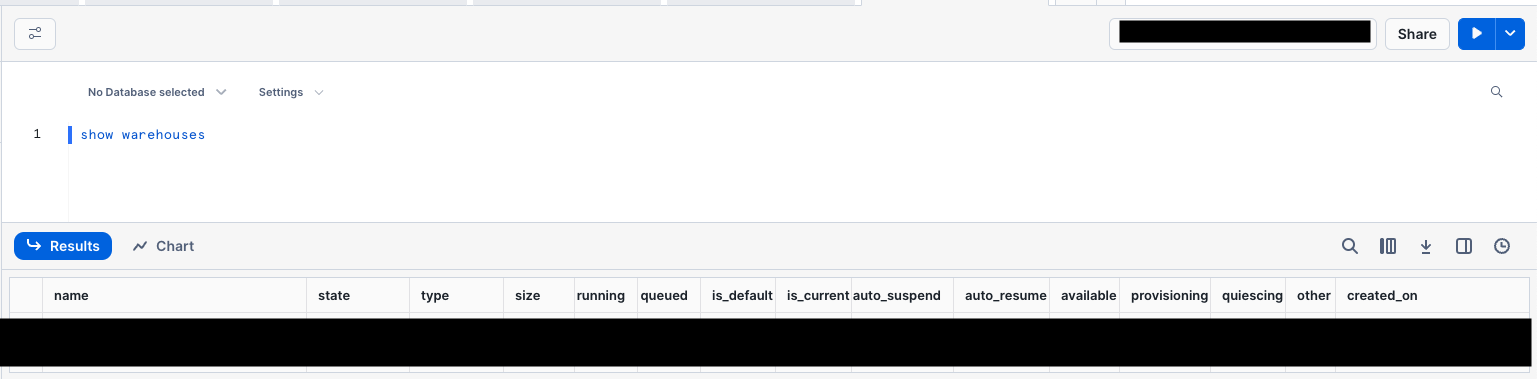Viewport: 1537px width, 379px height.
Task: Expand the Settings dropdown
Action: coord(291,92)
